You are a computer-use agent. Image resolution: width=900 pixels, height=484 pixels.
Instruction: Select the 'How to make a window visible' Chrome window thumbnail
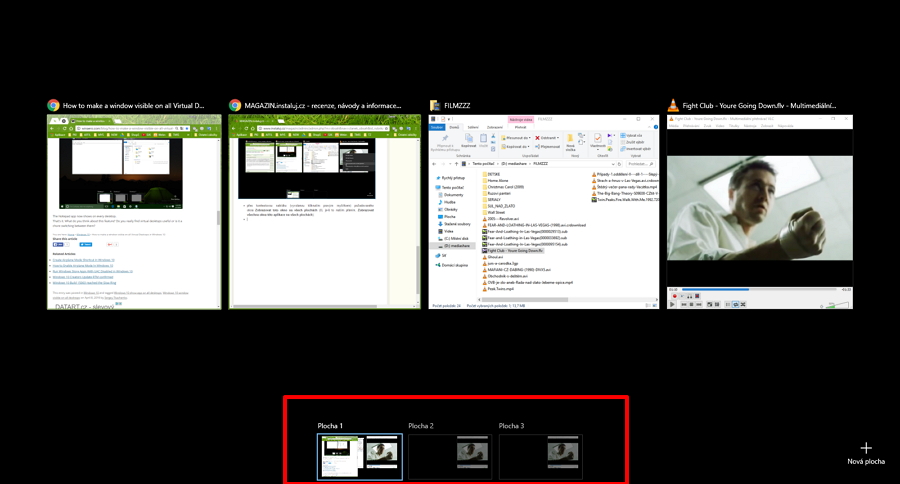pyautogui.click(x=134, y=212)
